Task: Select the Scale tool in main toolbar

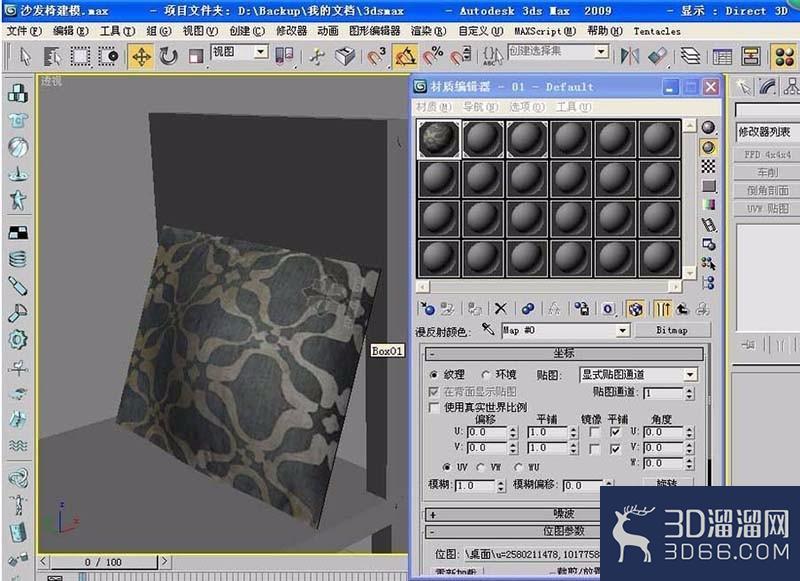Action: click(x=196, y=56)
